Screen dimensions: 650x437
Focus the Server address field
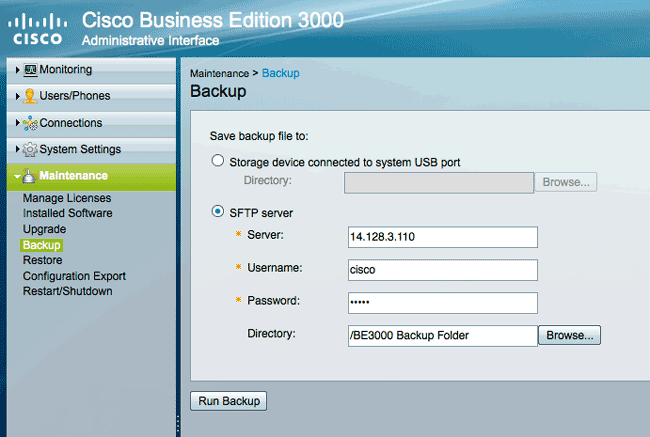coord(443,237)
